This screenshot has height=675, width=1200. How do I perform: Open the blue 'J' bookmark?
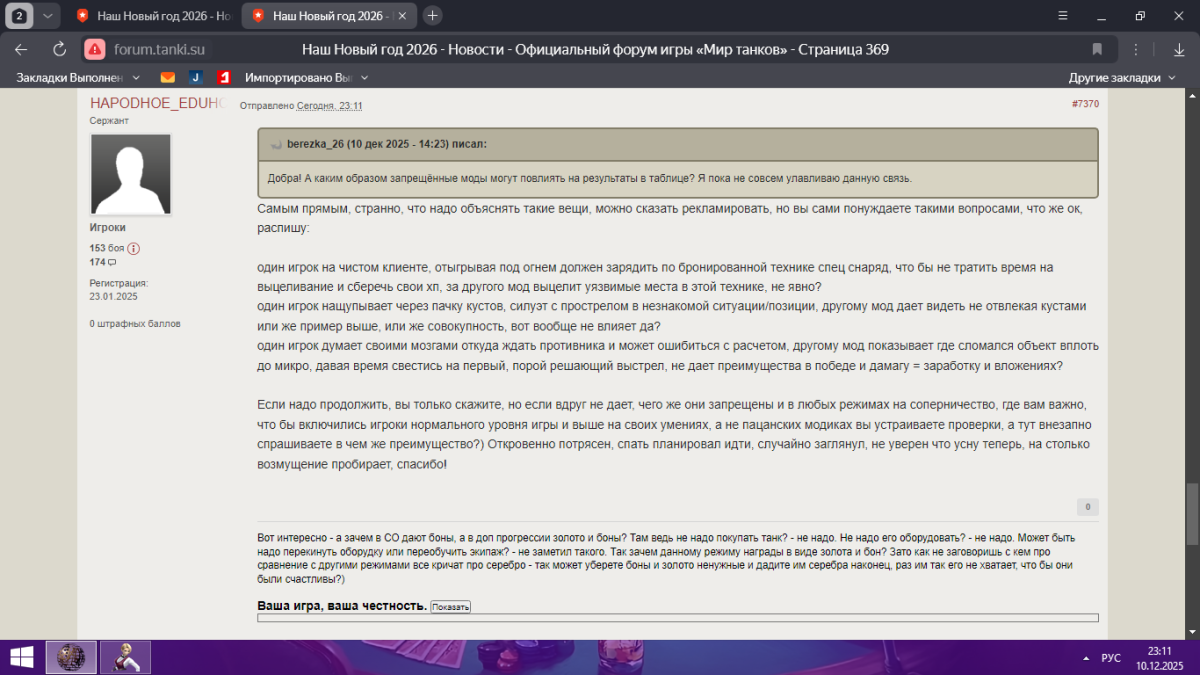(x=196, y=77)
